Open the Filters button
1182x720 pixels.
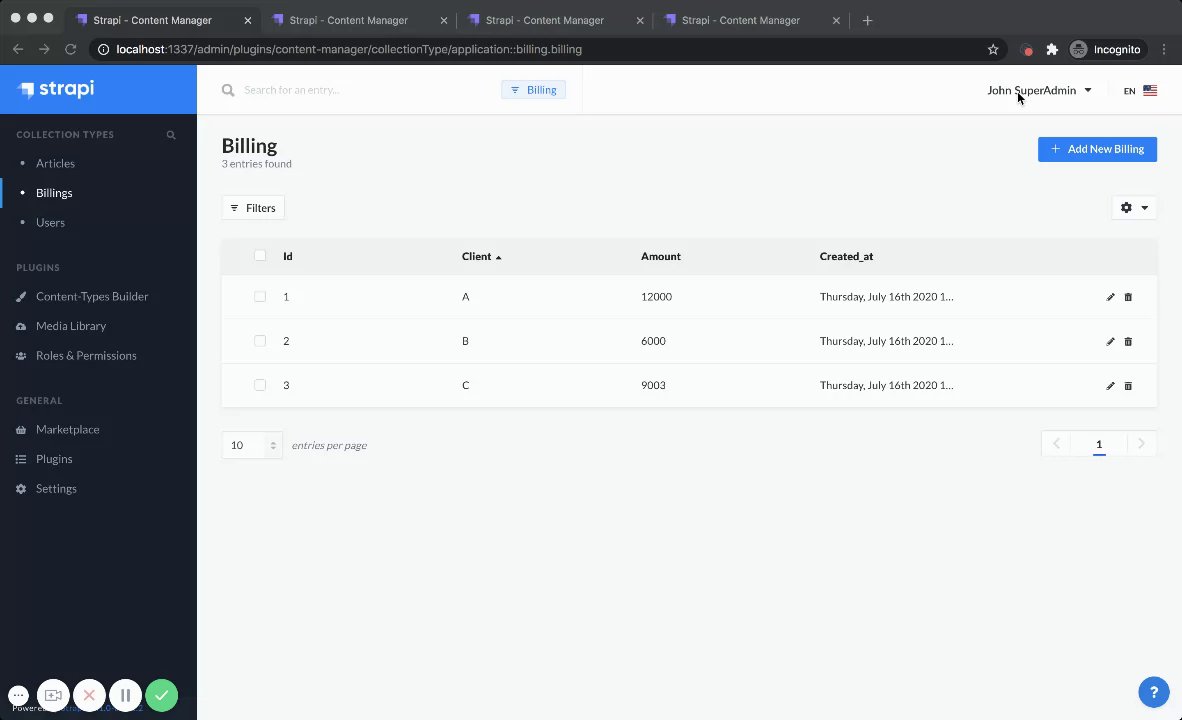[253, 207]
